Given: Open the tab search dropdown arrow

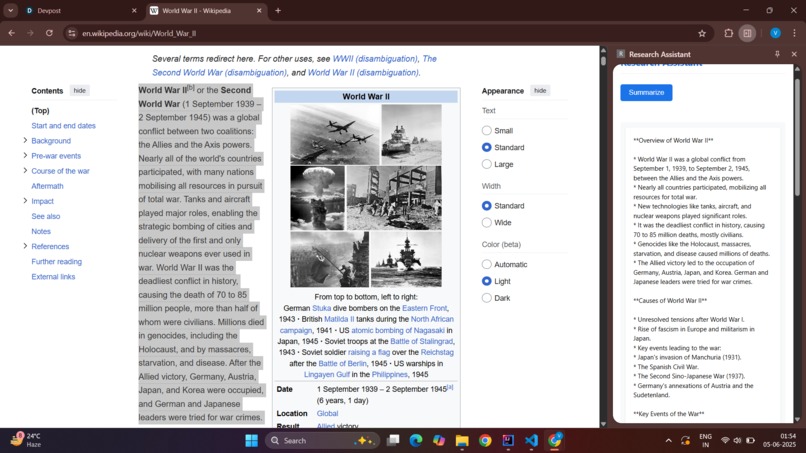Looking at the screenshot, I should 10,10.
